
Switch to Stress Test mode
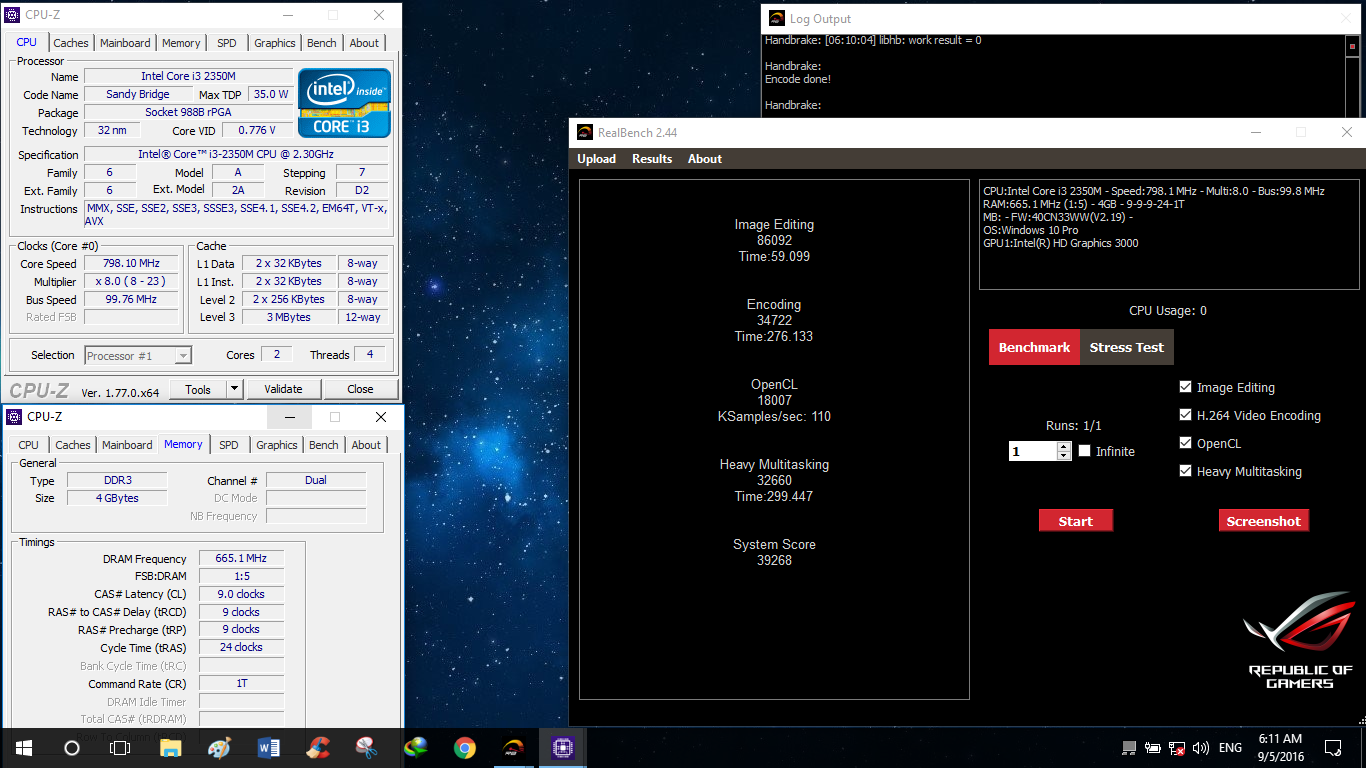[x=1127, y=347]
